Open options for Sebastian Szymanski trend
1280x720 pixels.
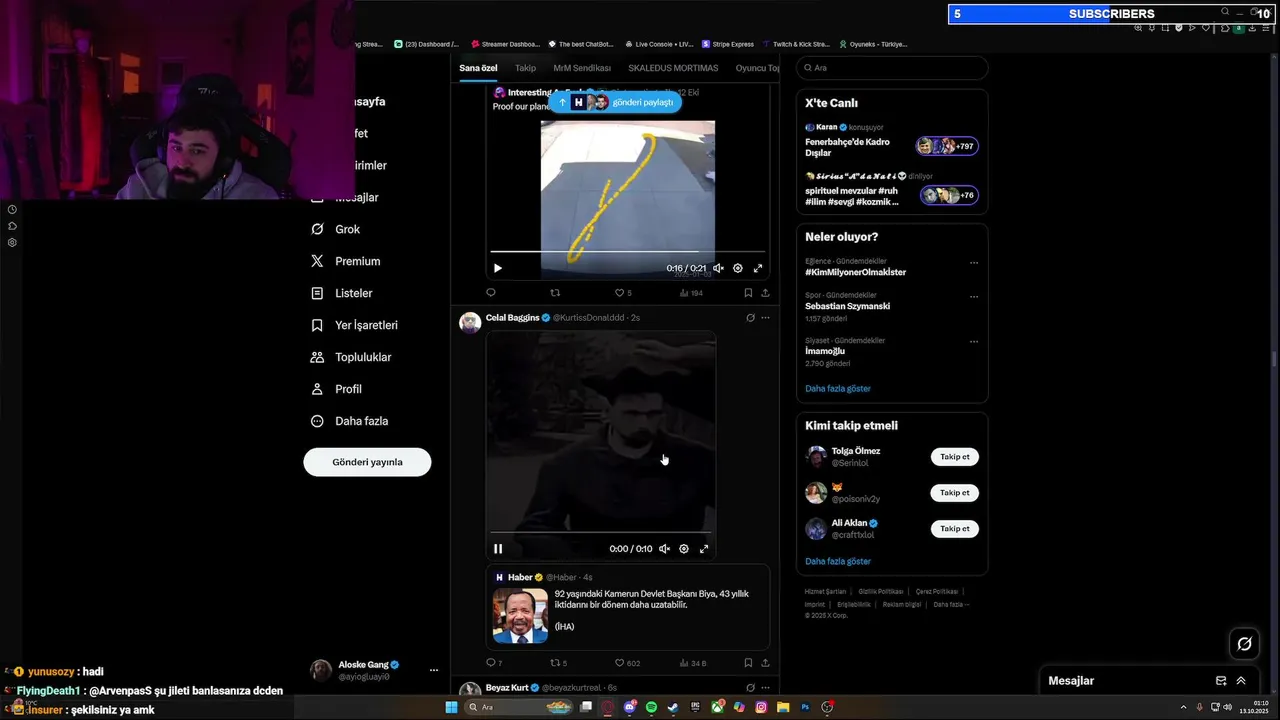(x=974, y=297)
